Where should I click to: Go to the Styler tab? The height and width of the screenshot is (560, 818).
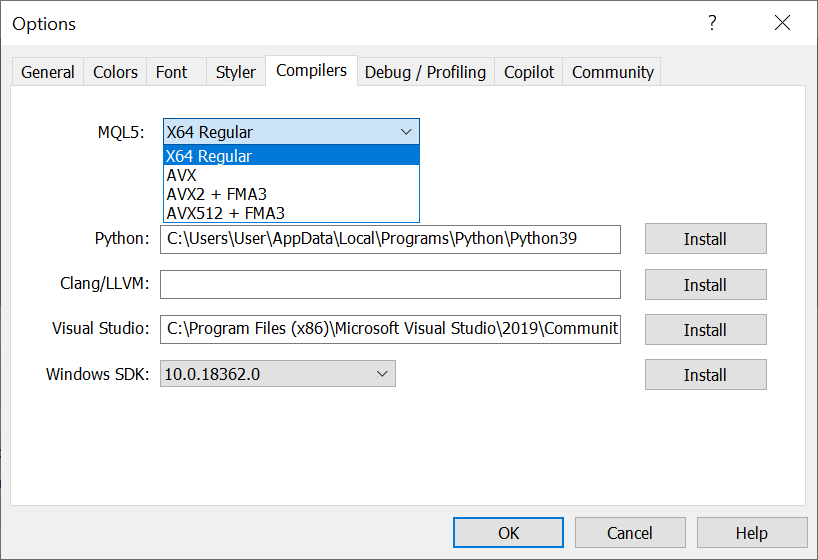tap(235, 72)
